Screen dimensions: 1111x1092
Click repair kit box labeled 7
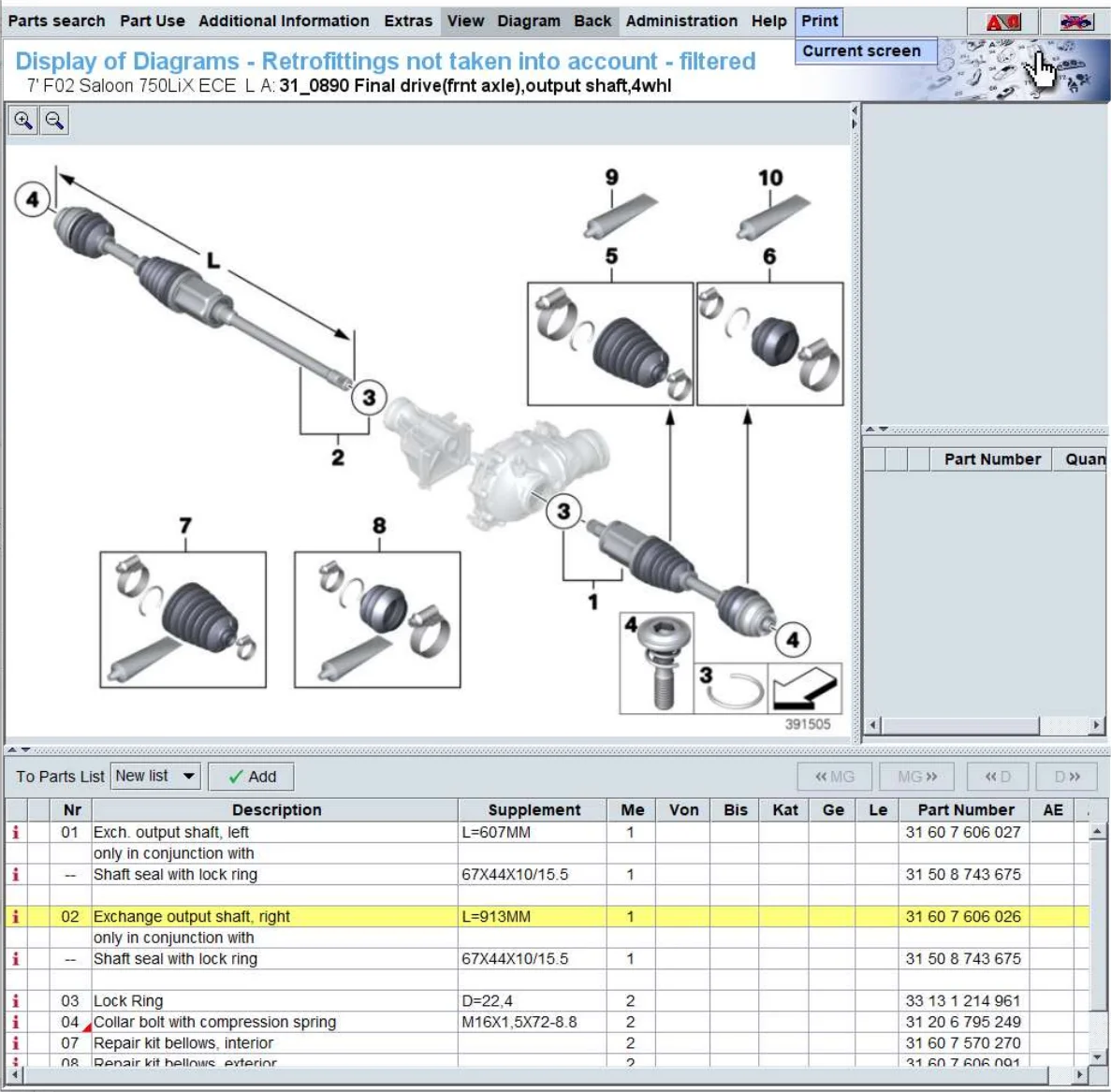click(183, 619)
